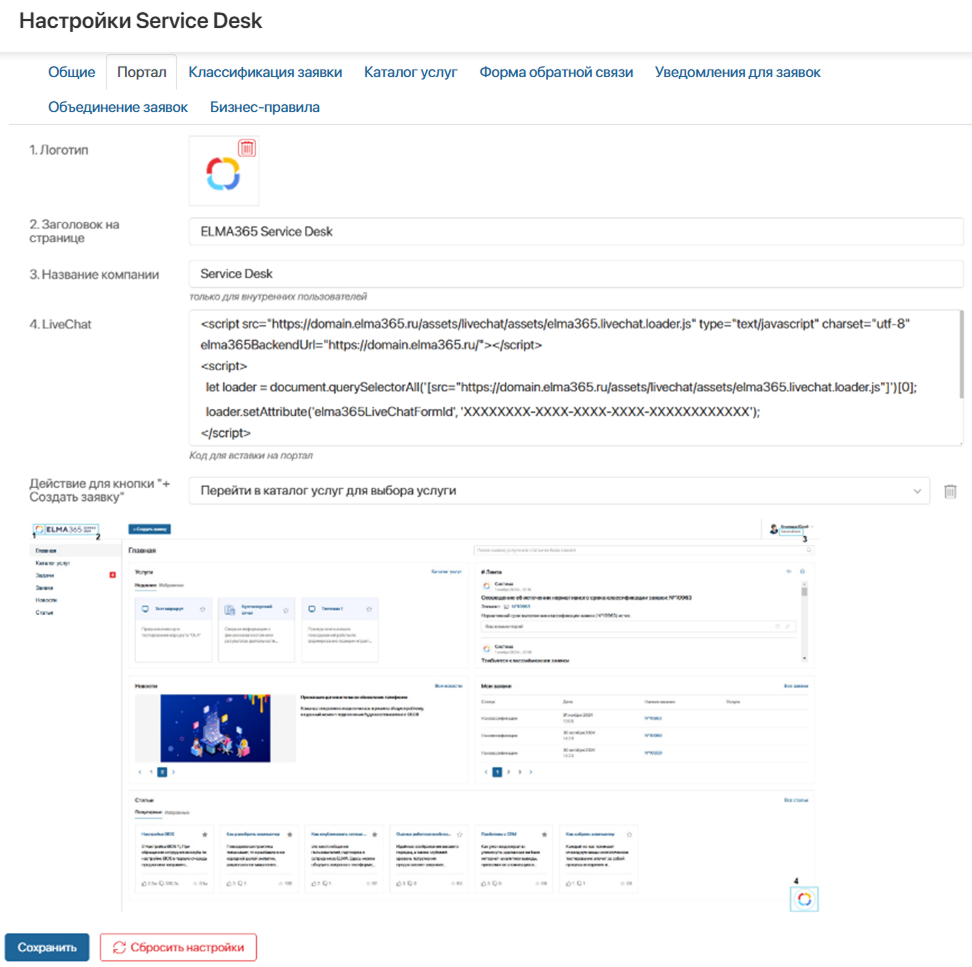Viewport: 972px width, 967px height.
Task: Select the Портал tab
Action: pos(141,72)
